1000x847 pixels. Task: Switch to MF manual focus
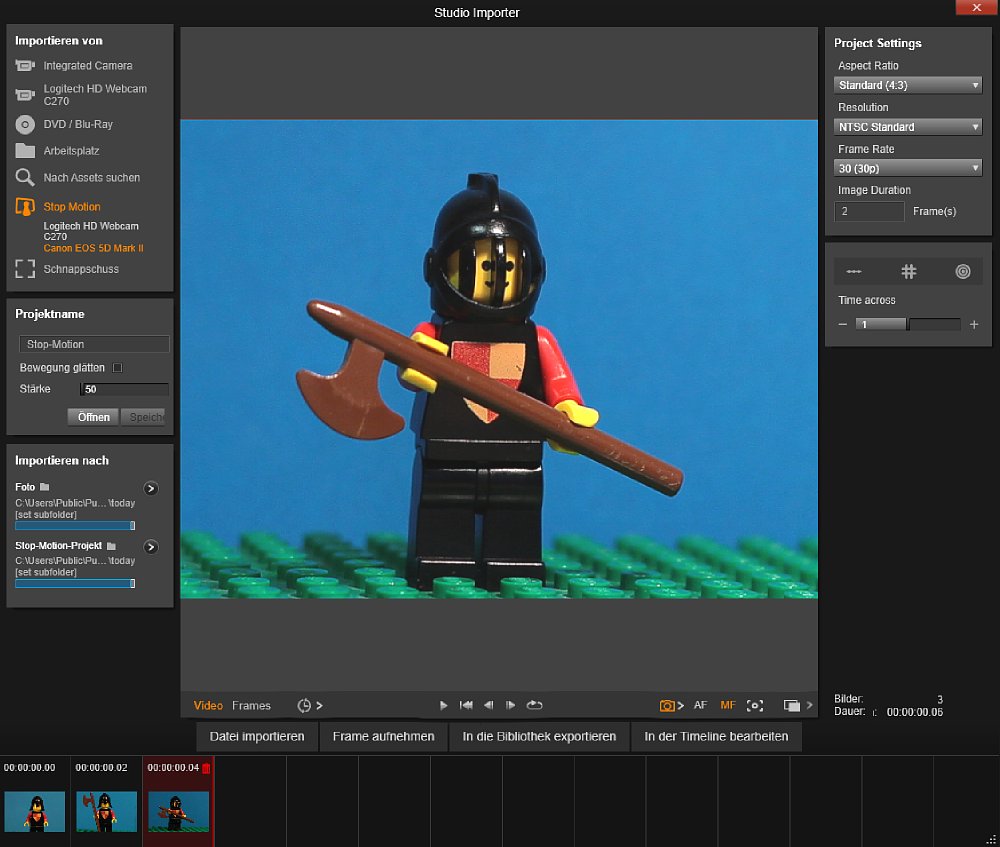727,705
